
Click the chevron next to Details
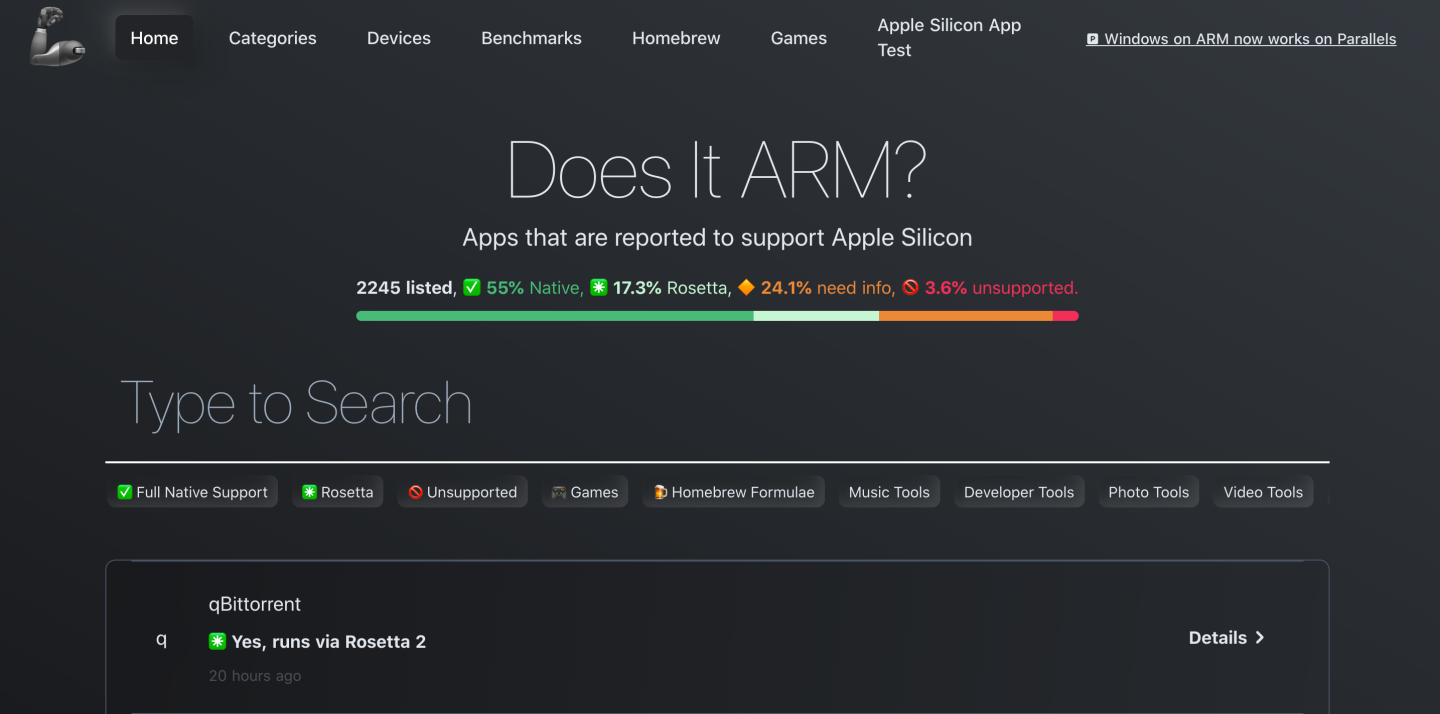[x=1260, y=638]
